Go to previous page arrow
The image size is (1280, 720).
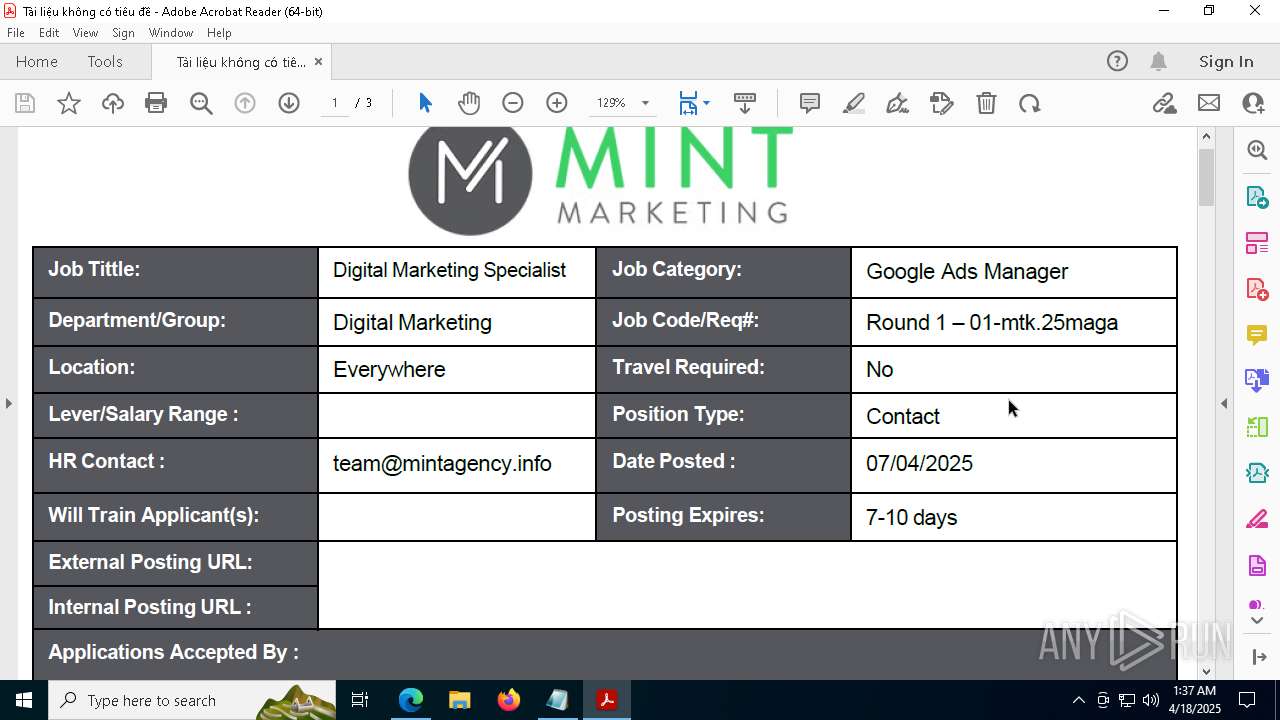click(245, 103)
